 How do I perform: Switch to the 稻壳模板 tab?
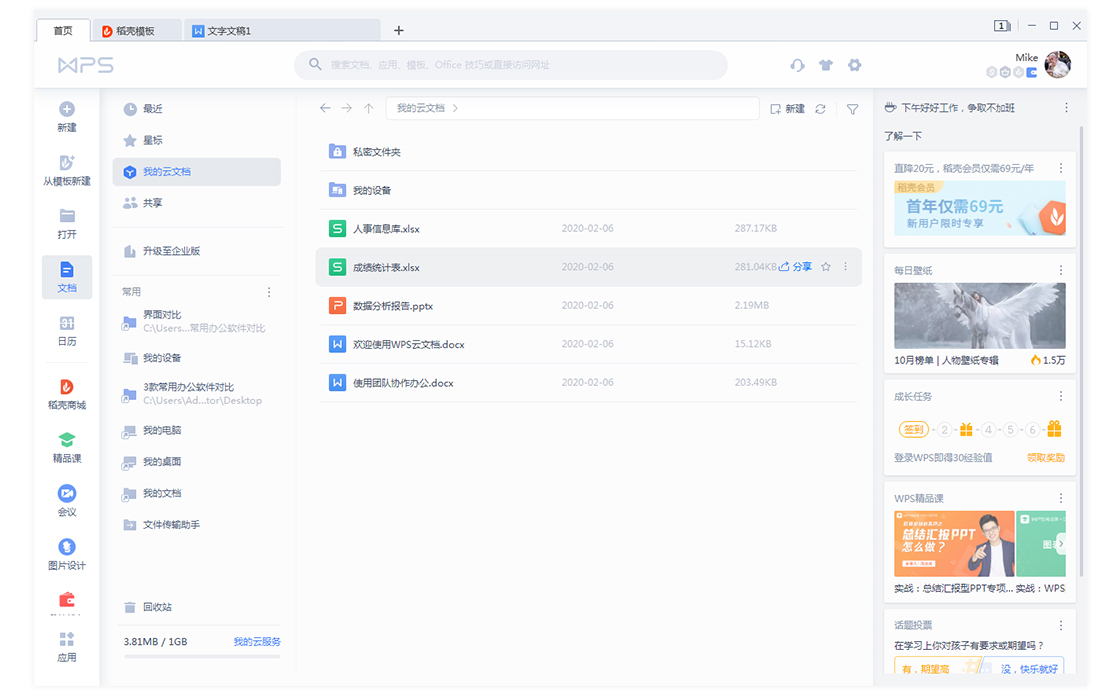(x=136, y=31)
